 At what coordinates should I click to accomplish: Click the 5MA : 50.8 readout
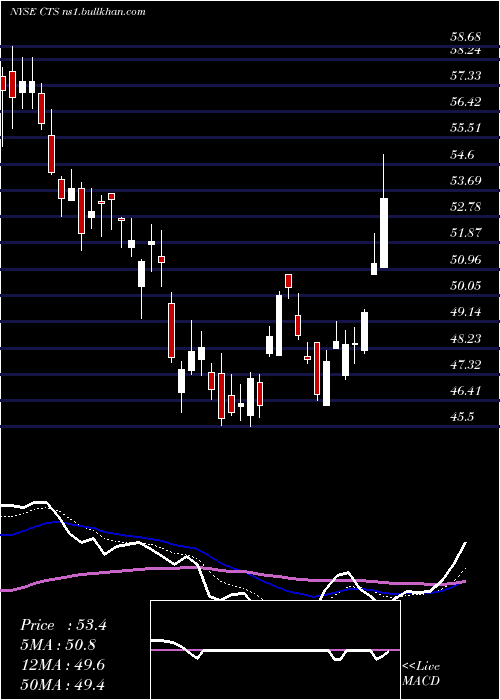(58, 645)
